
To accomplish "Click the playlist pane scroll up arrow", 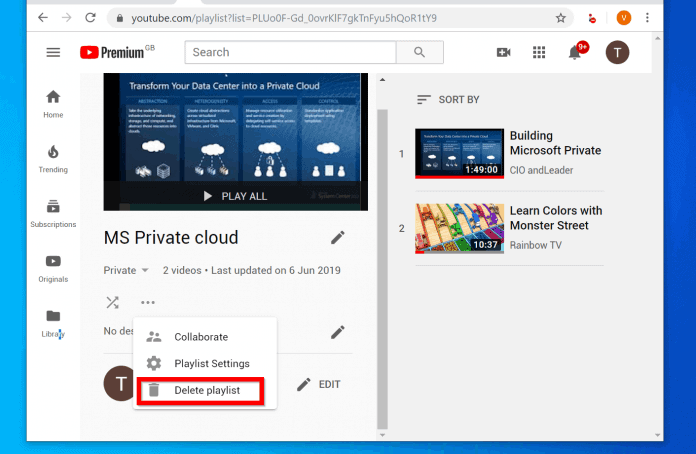I will point(382,80).
